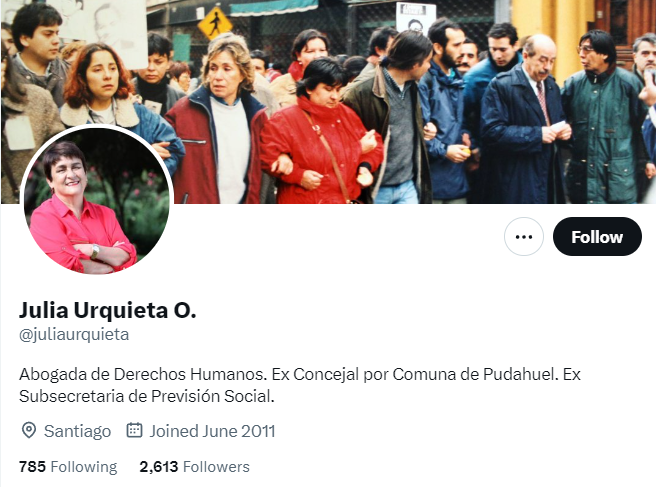Click the display name Julia Urquieta O.
Screen dimensions: 656x487
pyautogui.click(x=108, y=310)
